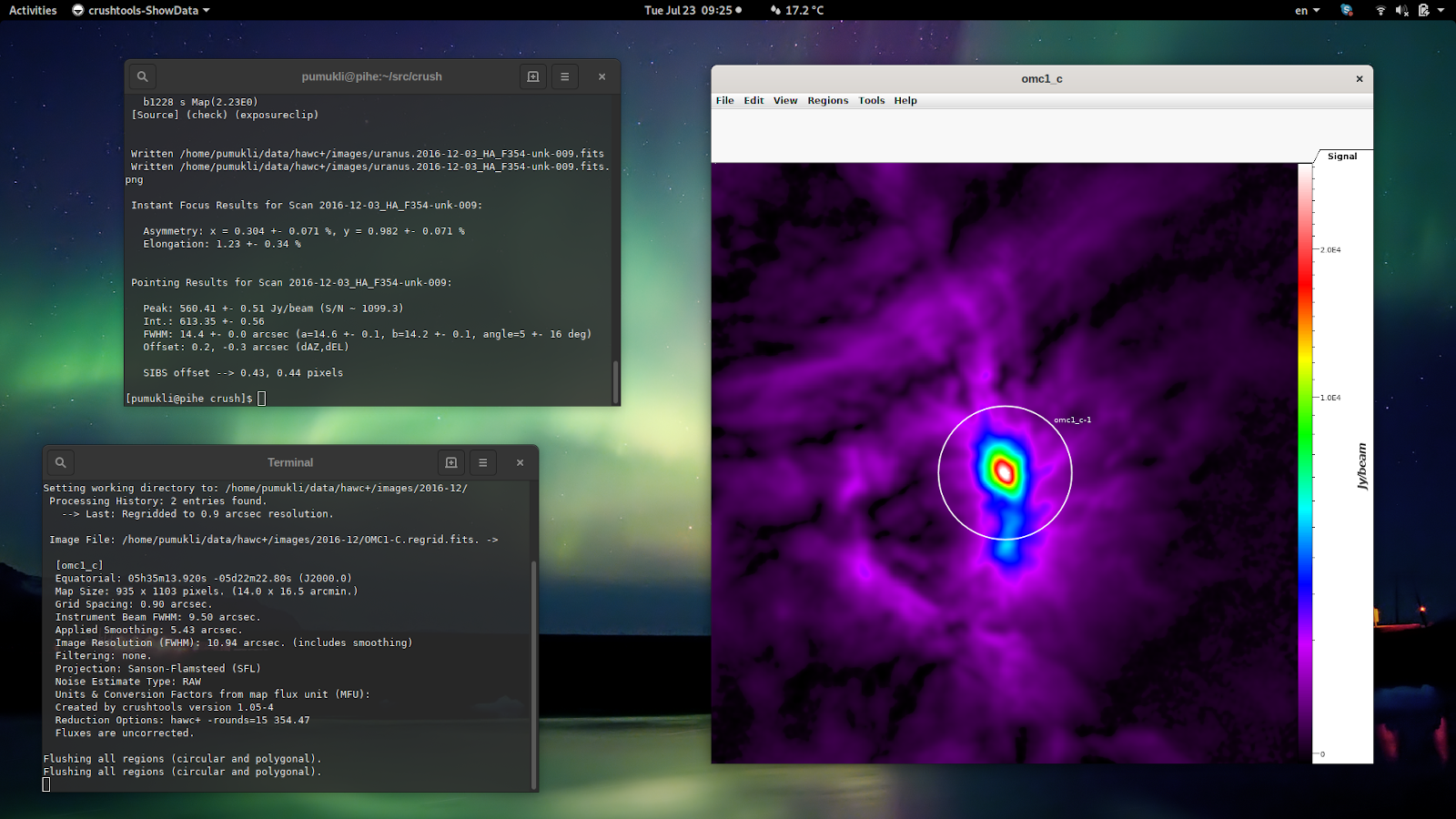Click the muted volume icon in top bar

click(x=1402, y=10)
